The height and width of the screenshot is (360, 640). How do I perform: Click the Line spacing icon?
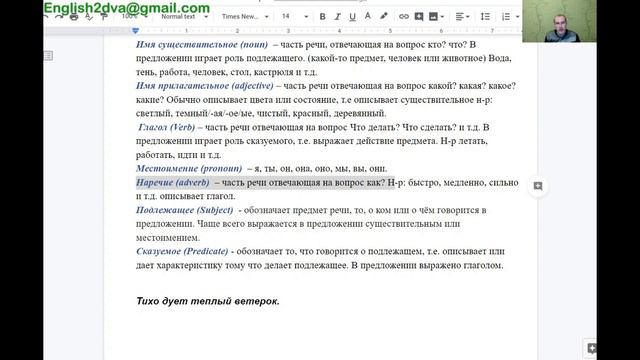[485, 17]
